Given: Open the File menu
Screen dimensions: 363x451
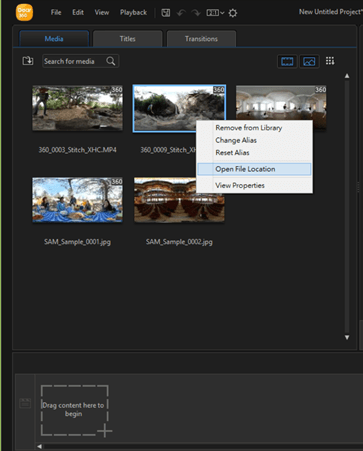Looking at the screenshot, I should [x=56, y=12].
